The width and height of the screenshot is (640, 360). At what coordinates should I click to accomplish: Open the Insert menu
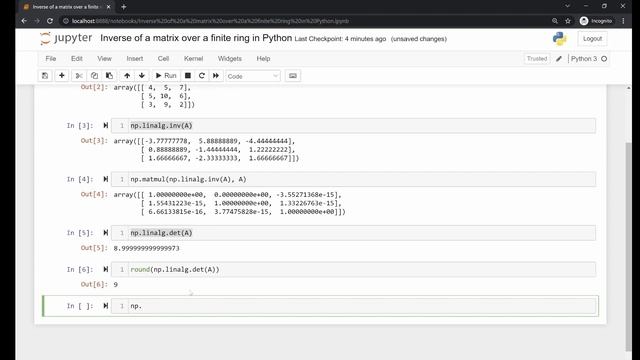click(135, 59)
